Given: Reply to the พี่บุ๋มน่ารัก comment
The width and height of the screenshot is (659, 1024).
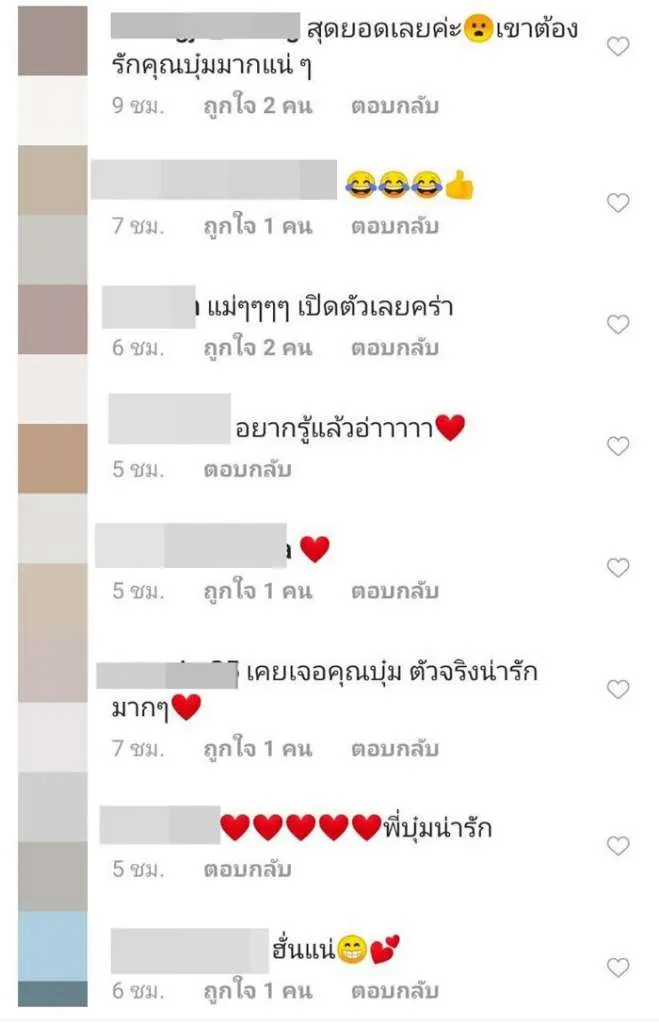Looking at the screenshot, I should [x=247, y=869].
